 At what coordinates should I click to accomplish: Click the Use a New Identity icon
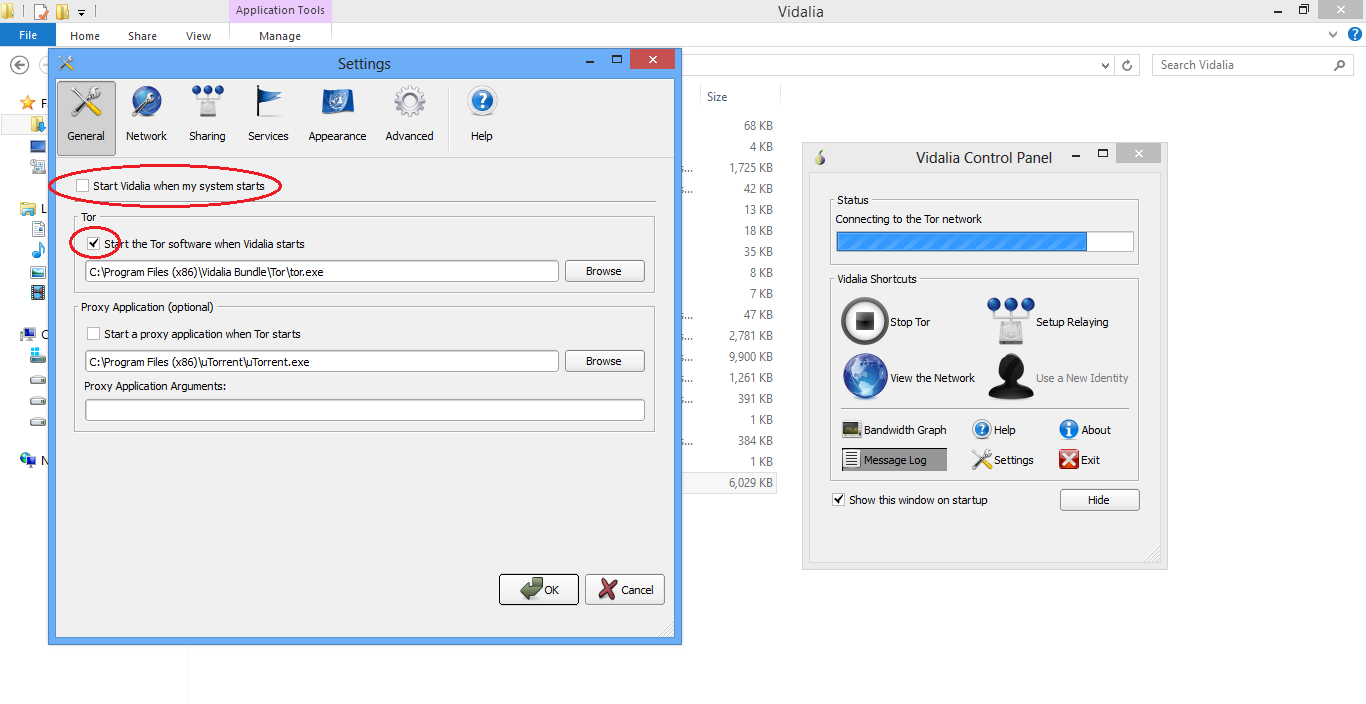pos(1010,378)
